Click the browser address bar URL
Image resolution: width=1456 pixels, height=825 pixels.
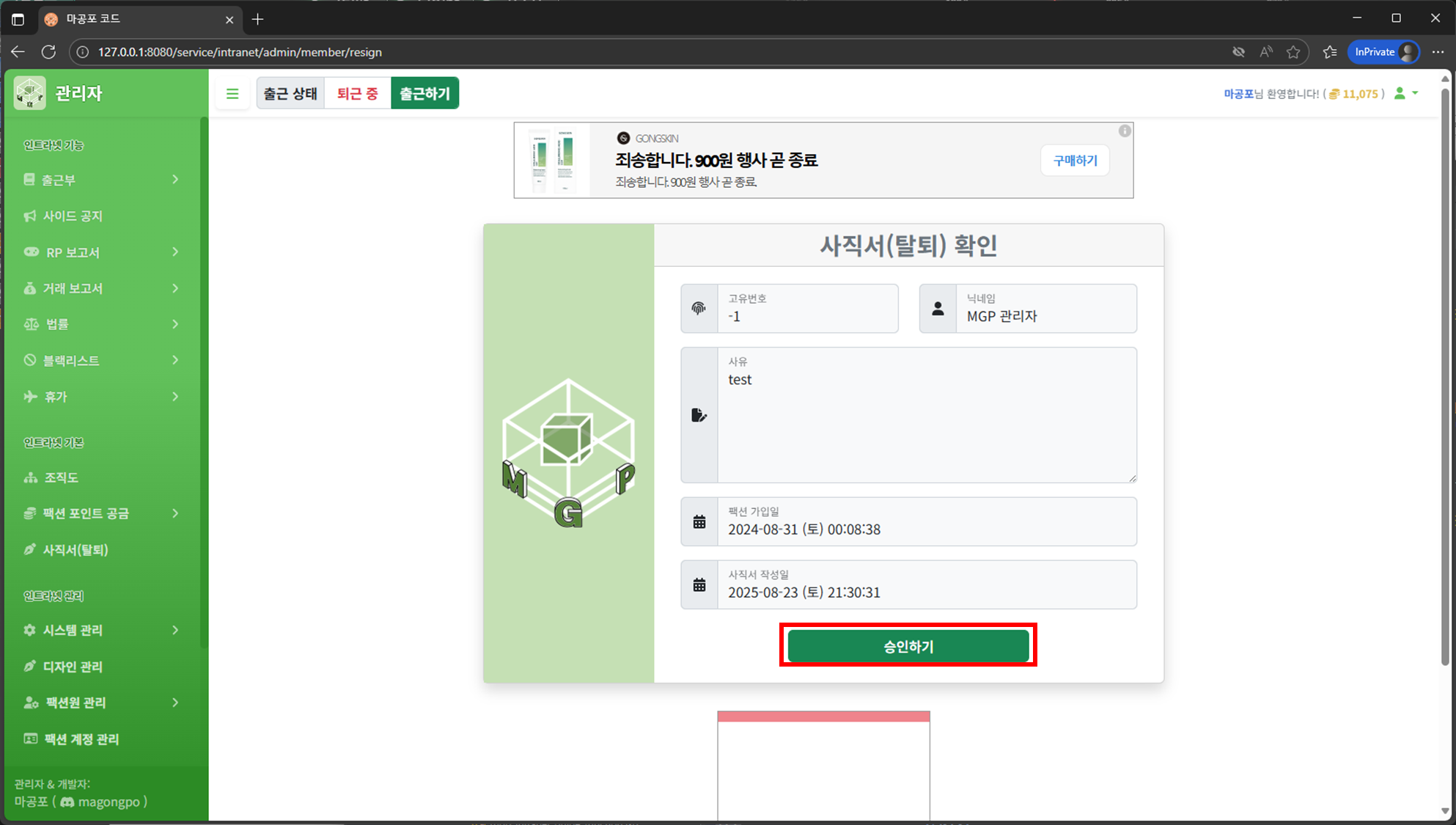point(240,52)
